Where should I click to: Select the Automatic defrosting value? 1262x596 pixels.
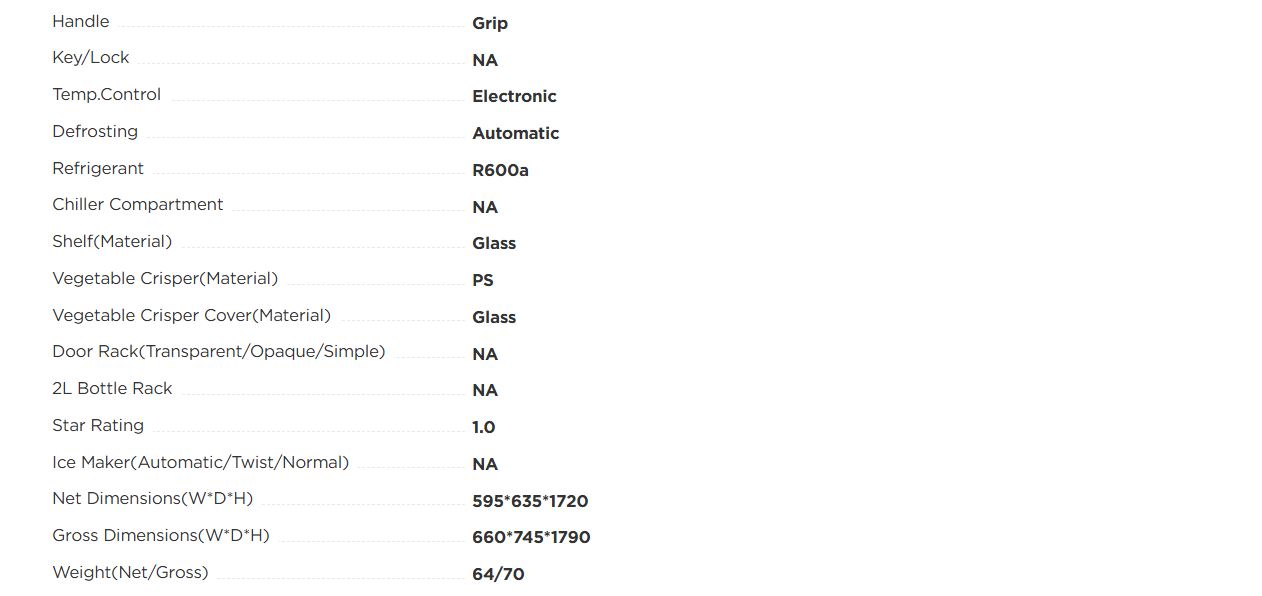tap(515, 133)
